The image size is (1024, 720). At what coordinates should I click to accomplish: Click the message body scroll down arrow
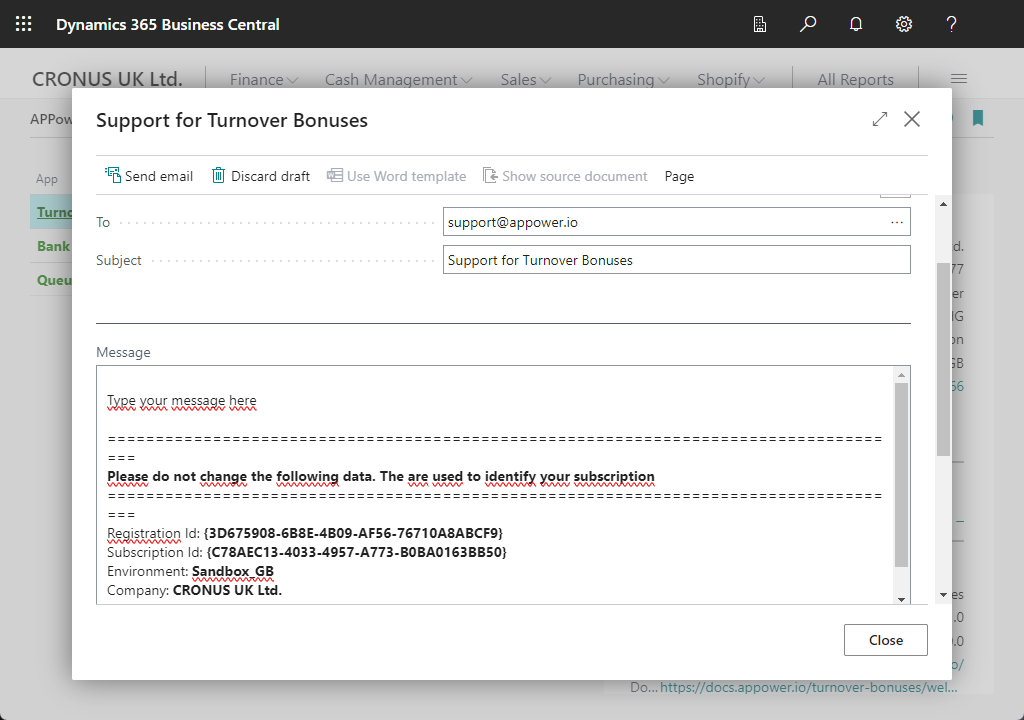902,598
